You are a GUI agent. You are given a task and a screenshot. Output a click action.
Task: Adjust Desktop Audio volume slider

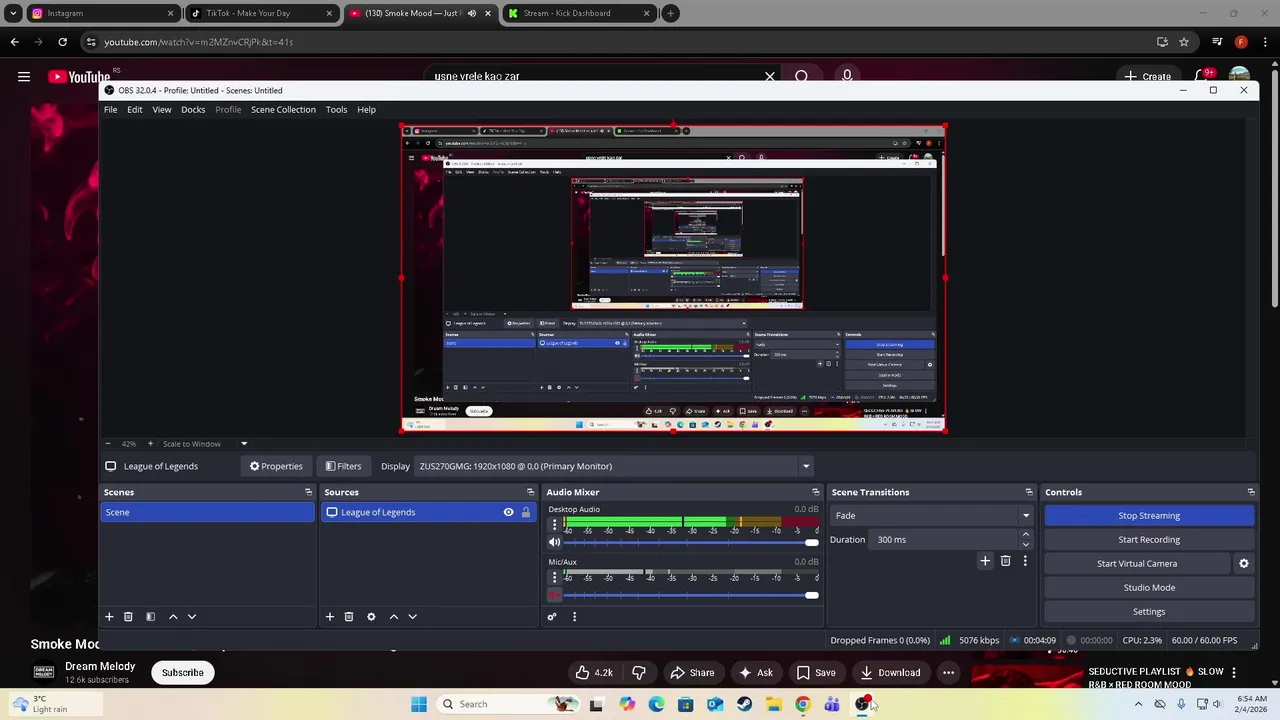690,543
